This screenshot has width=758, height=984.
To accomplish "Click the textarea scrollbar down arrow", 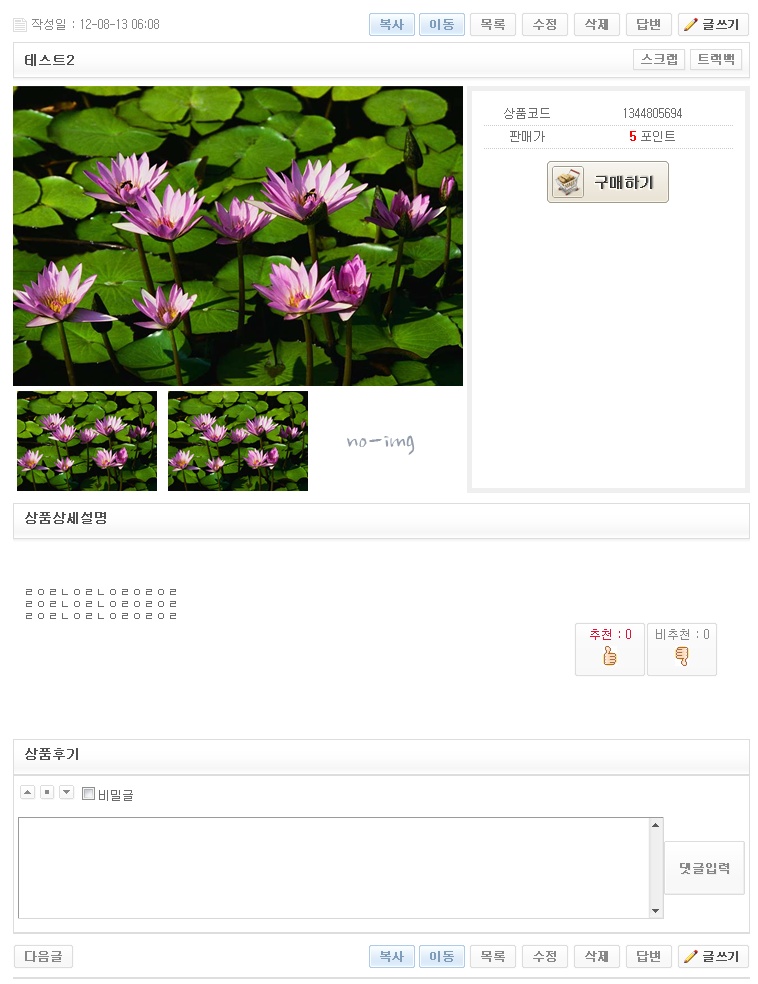I will click(655, 911).
